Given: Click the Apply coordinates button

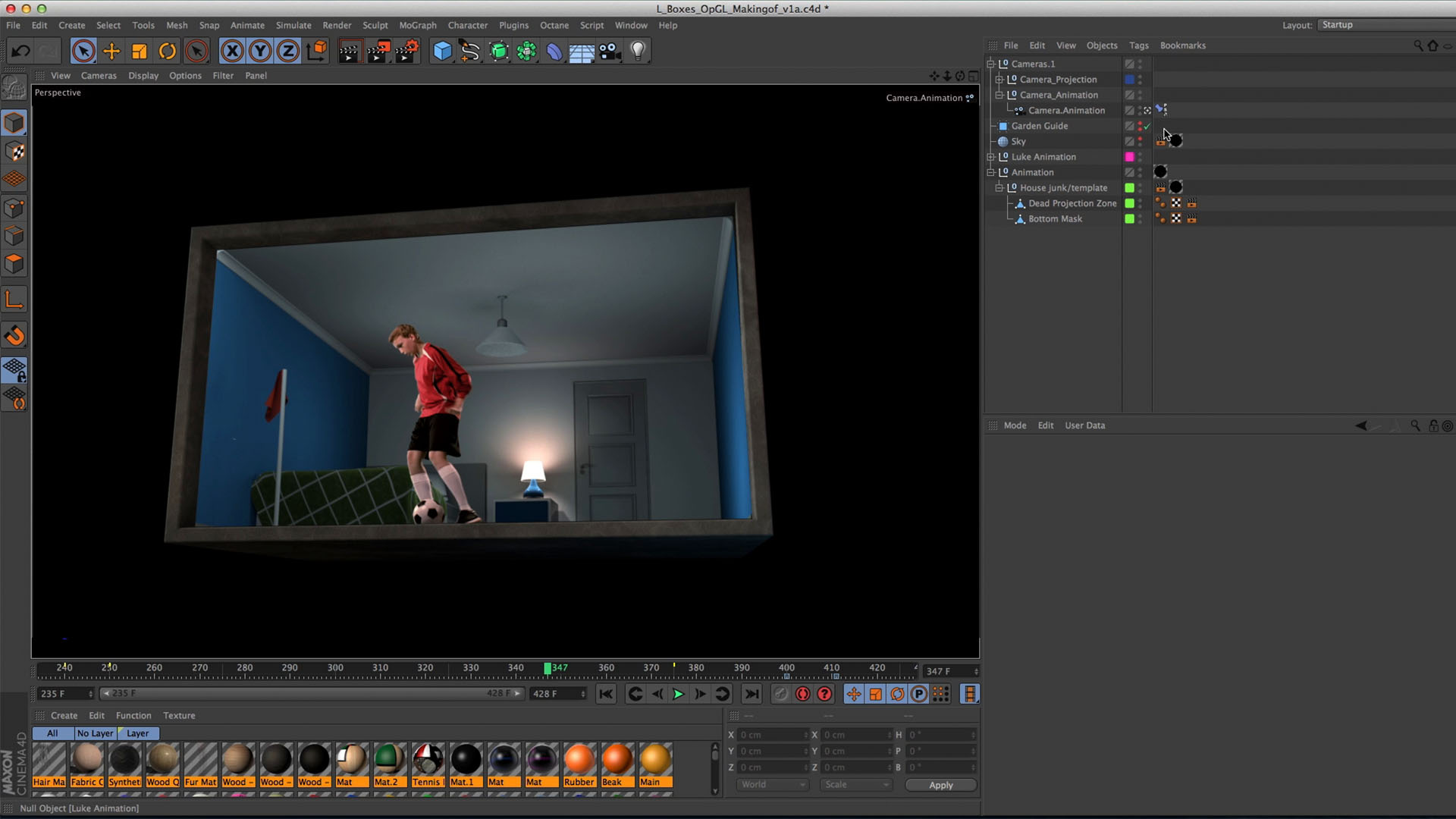Looking at the screenshot, I should pos(940,785).
